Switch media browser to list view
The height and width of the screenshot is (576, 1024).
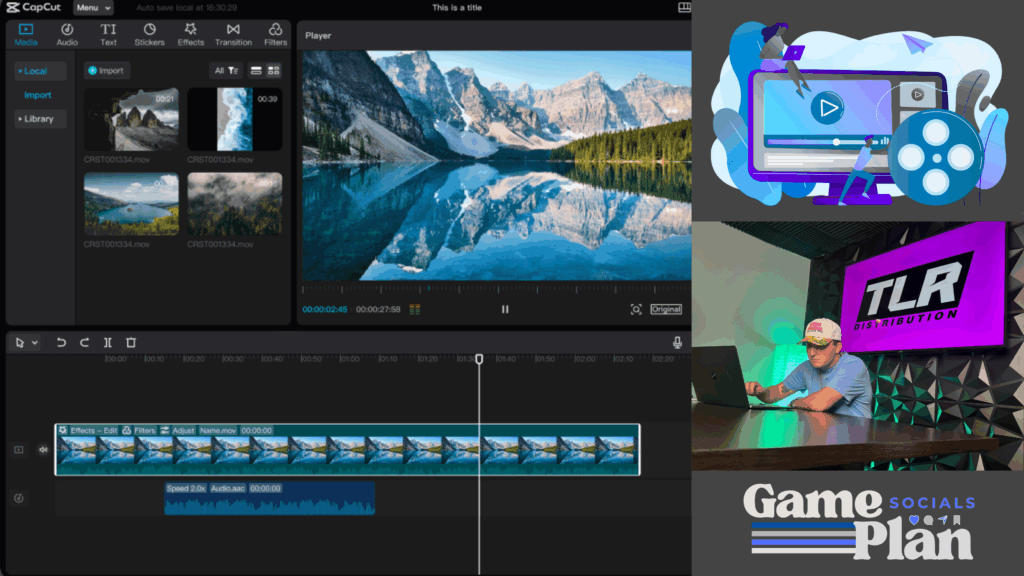pyautogui.click(x=256, y=71)
